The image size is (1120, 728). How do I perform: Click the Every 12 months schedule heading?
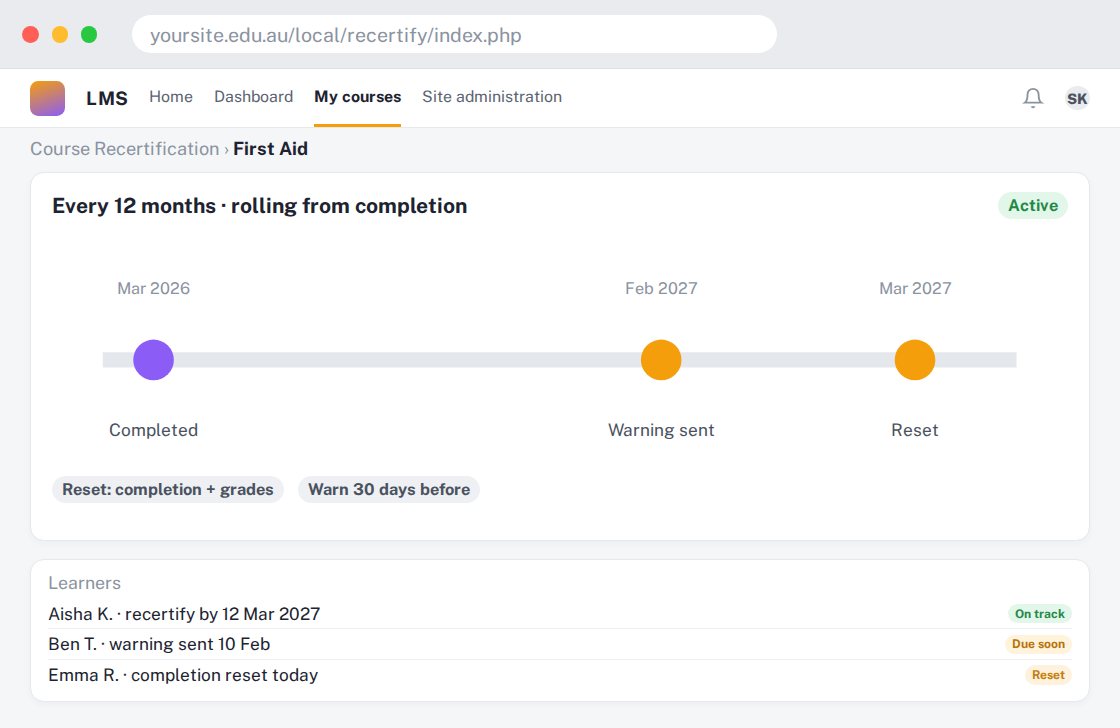(259, 206)
